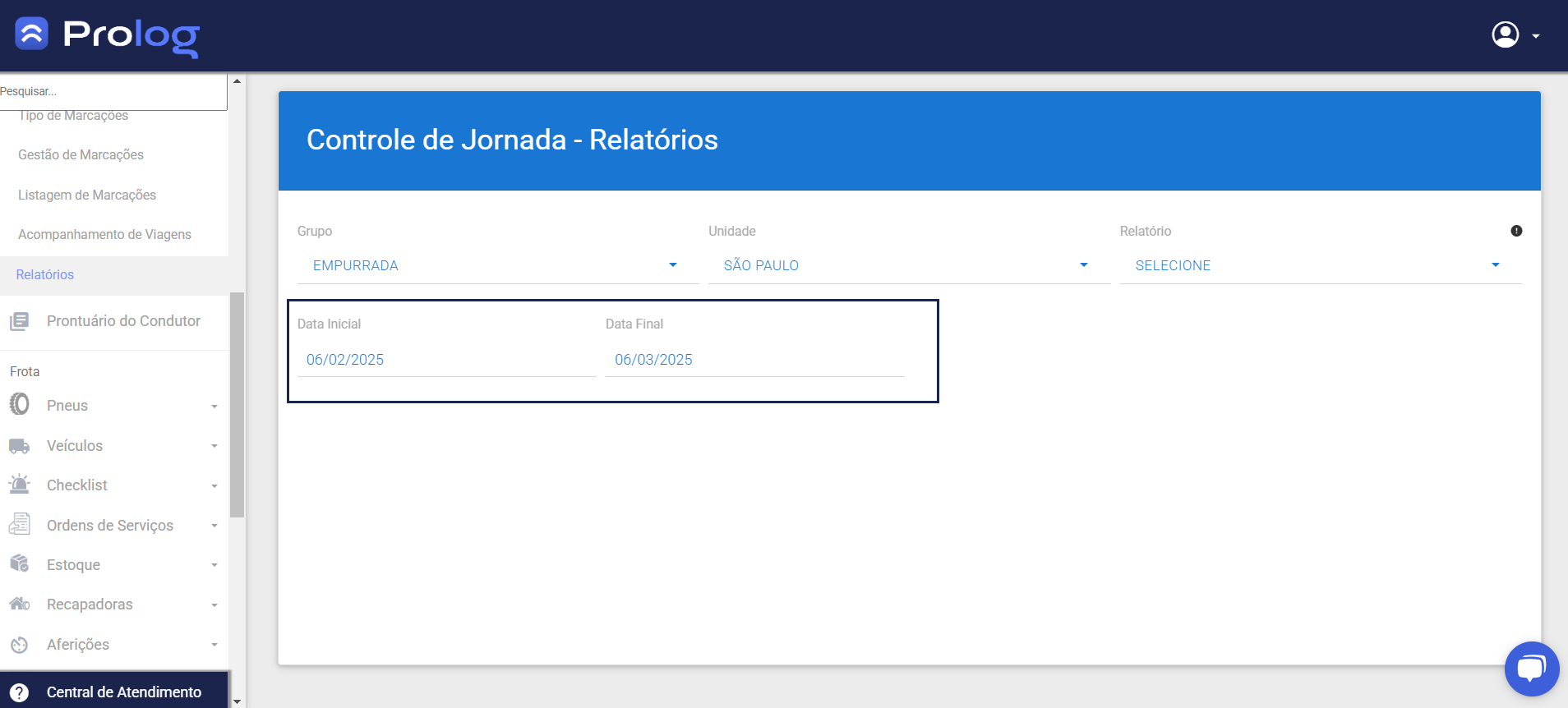Click the Pneus label text
The width and height of the screenshot is (1568, 708).
click(67, 406)
